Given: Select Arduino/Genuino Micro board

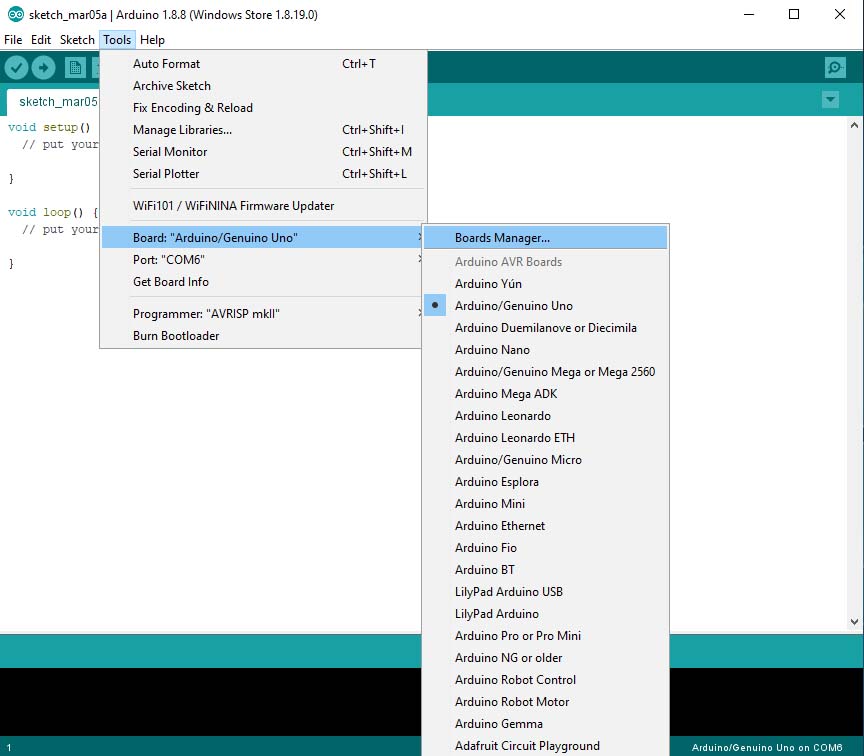Looking at the screenshot, I should (x=546, y=460).
